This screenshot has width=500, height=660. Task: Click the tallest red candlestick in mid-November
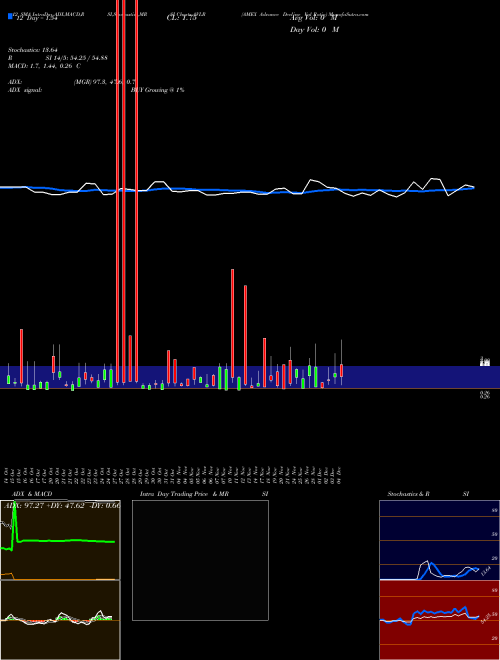[232, 323]
